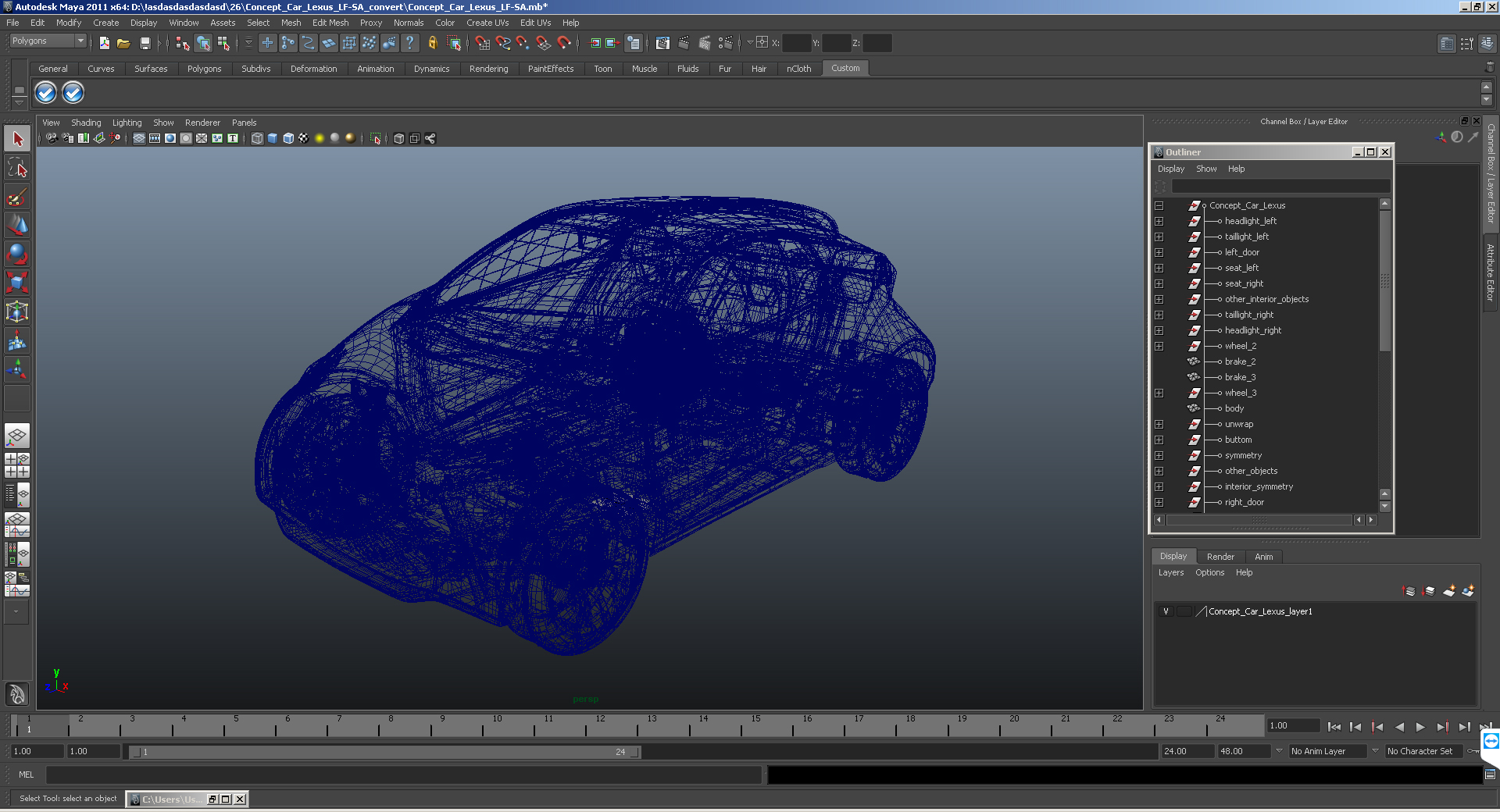This screenshot has height=812, width=1500.
Task: Toggle the Lock selection icon
Action: (432, 44)
